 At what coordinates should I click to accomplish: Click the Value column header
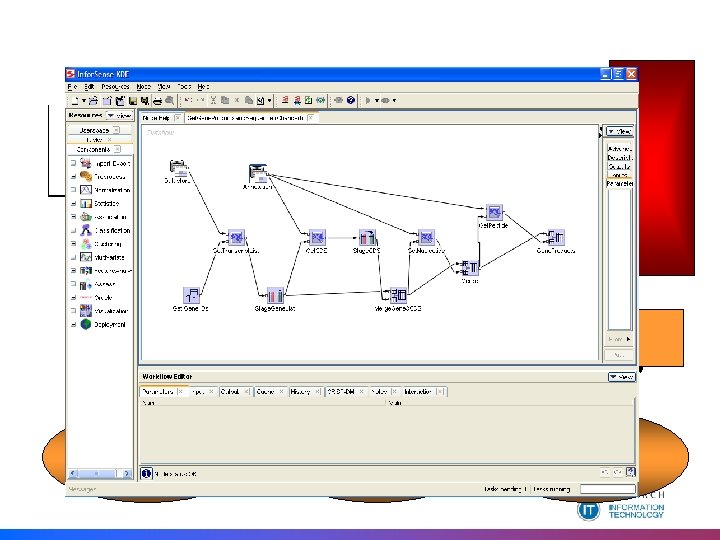pyautogui.click(x=510, y=403)
